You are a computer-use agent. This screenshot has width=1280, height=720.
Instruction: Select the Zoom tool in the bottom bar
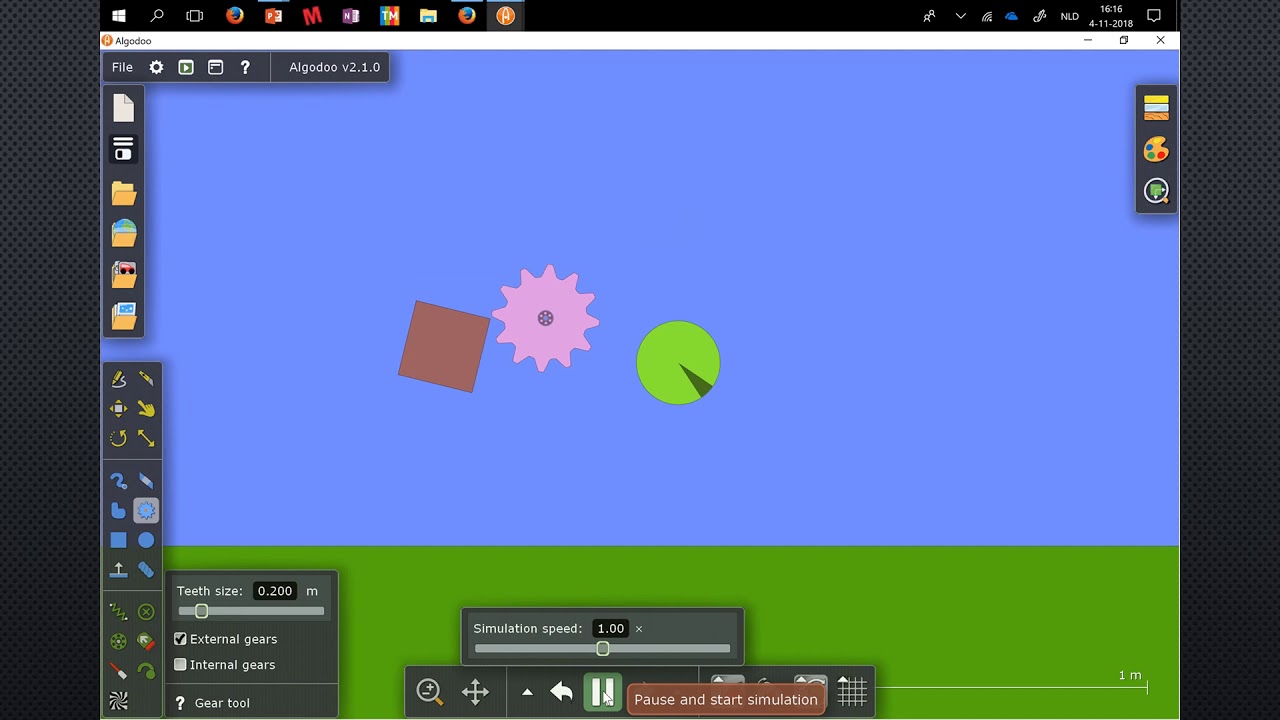(429, 691)
